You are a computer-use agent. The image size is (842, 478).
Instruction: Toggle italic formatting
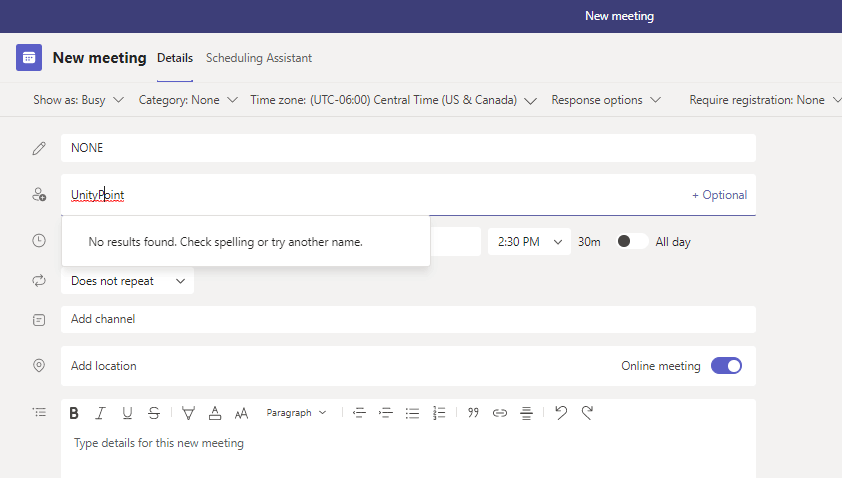point(100,413)
